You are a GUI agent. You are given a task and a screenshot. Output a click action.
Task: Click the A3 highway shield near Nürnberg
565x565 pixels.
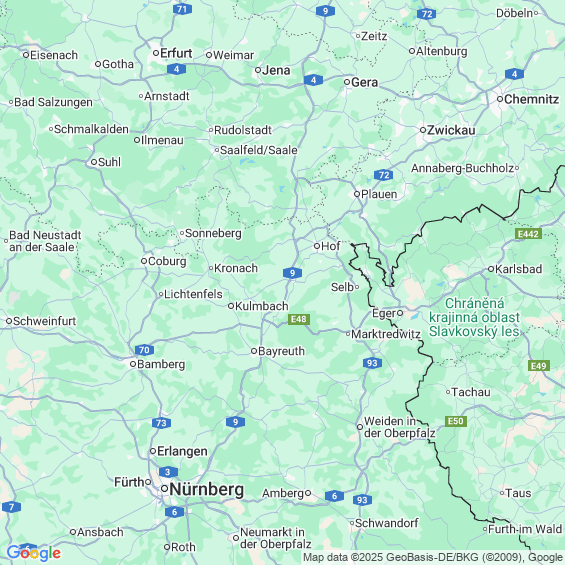168,472
